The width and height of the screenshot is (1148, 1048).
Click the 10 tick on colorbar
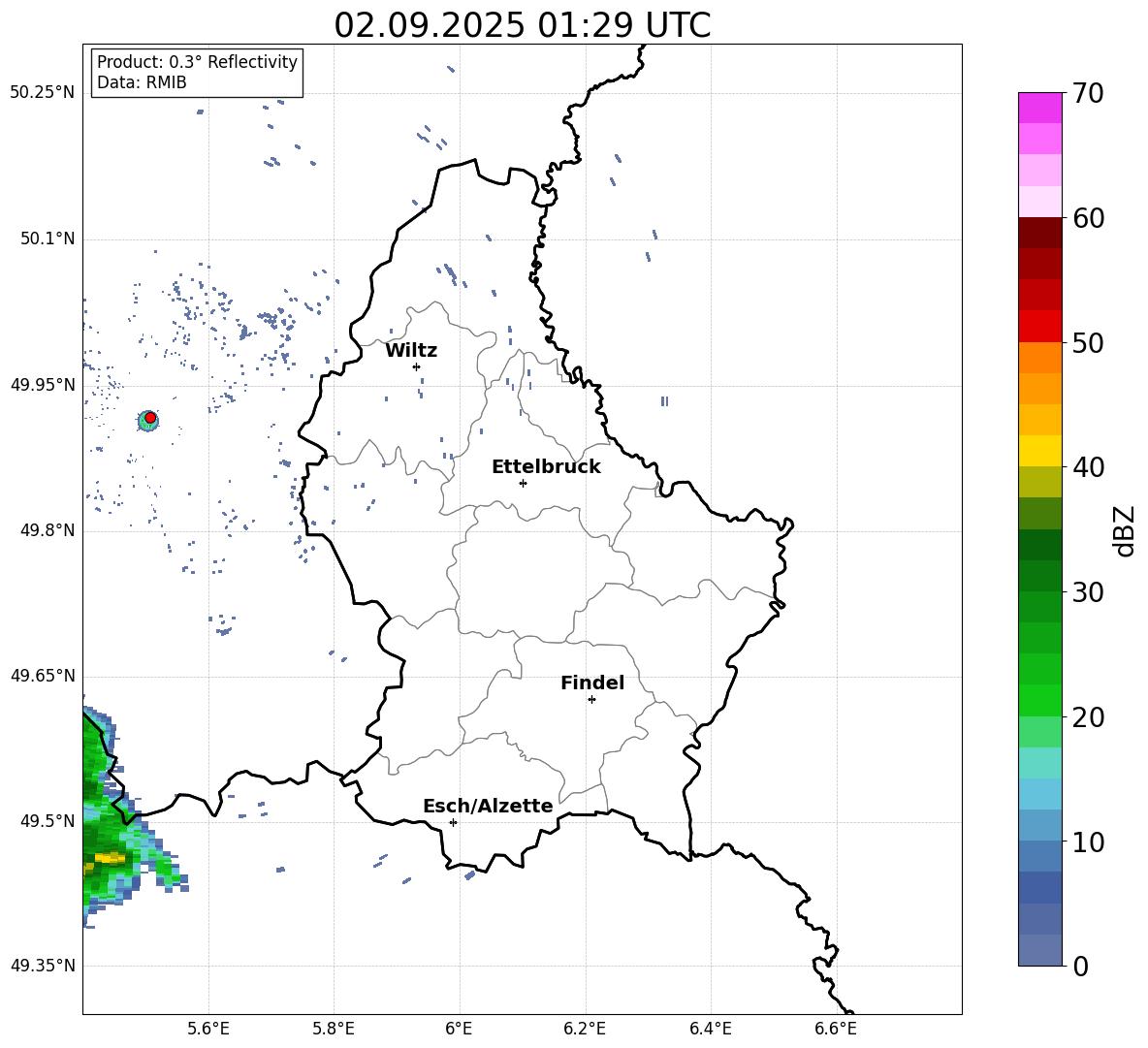click(x=1087, y=842)
